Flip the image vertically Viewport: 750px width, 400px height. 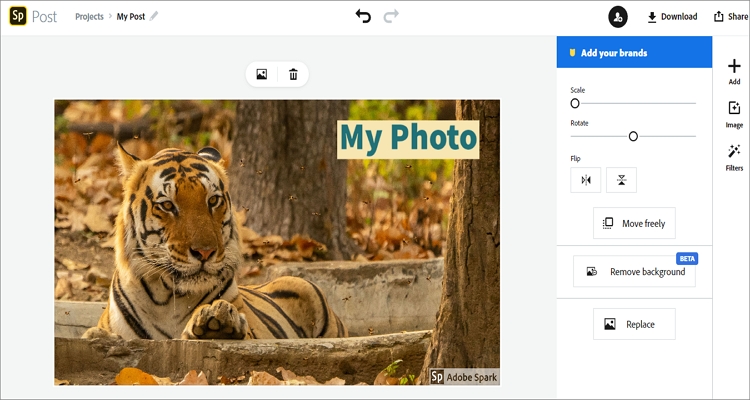pos(621,180)
